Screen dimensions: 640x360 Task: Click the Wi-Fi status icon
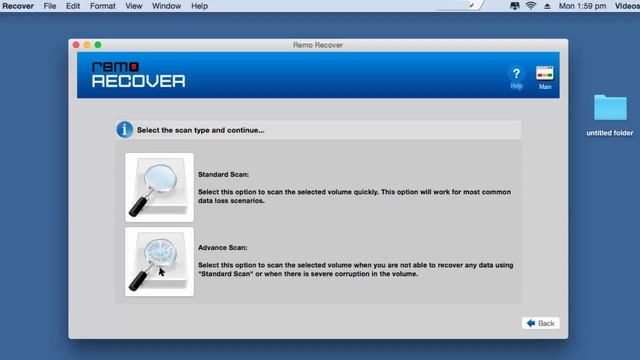pyautogui.click(x=531, y=6)
